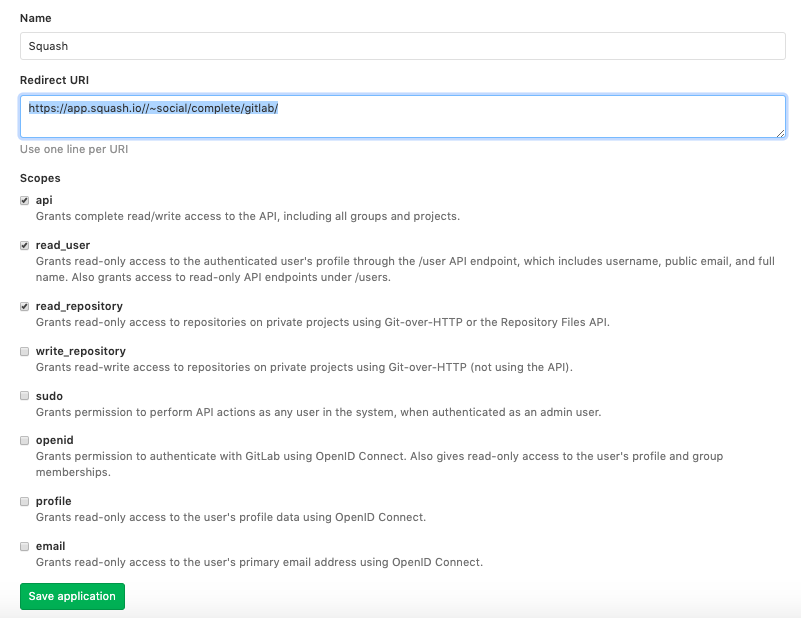Disable the read_repository scope checkbox
The width and height of the screenshot is (801, 618).
[x=25, y=306]
